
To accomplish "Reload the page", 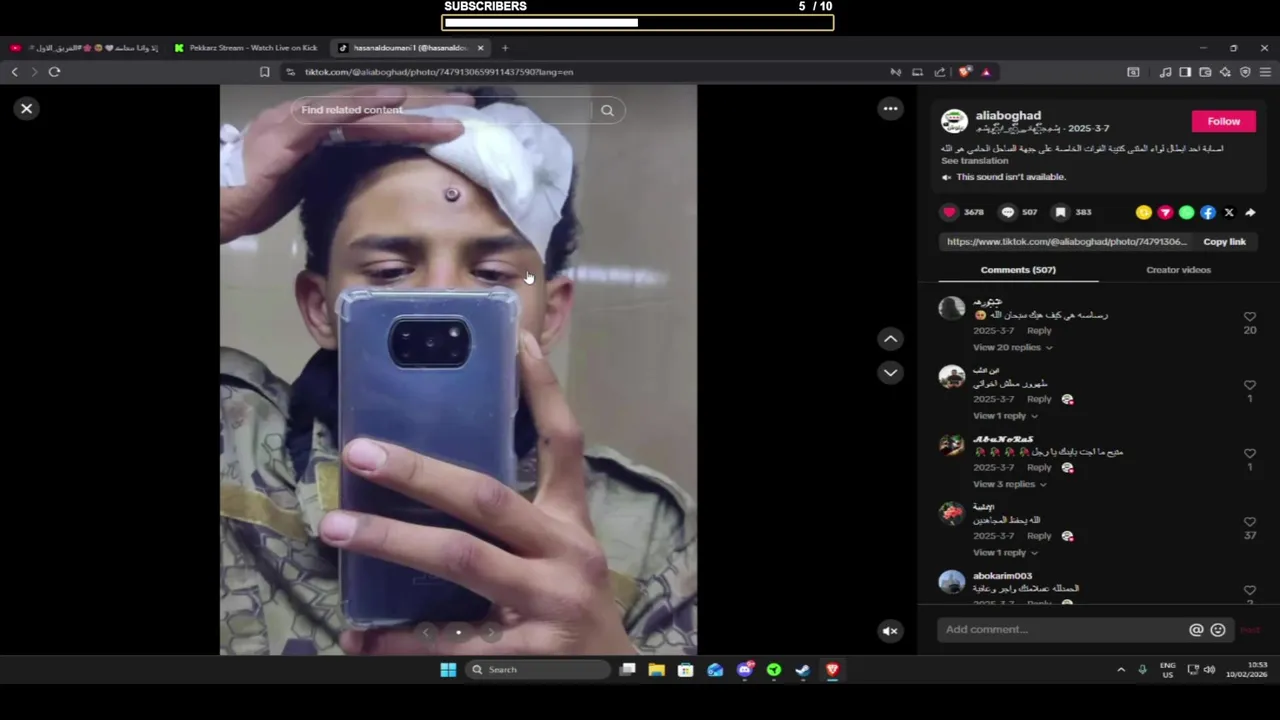I will 54,72.
